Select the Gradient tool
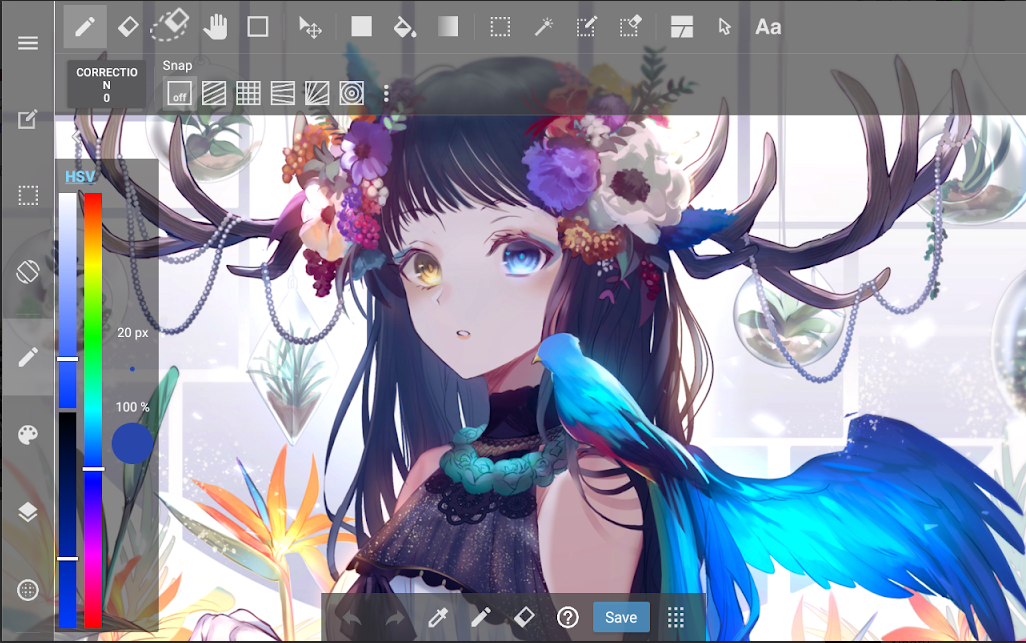The image size is (1026, 643). tap(447, 27)
